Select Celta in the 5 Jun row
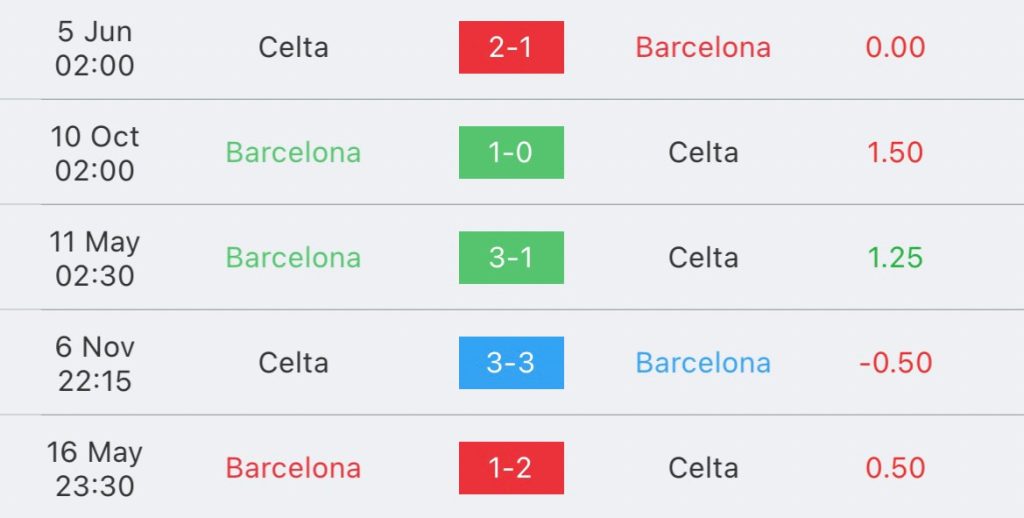 [x=293, y=47]
